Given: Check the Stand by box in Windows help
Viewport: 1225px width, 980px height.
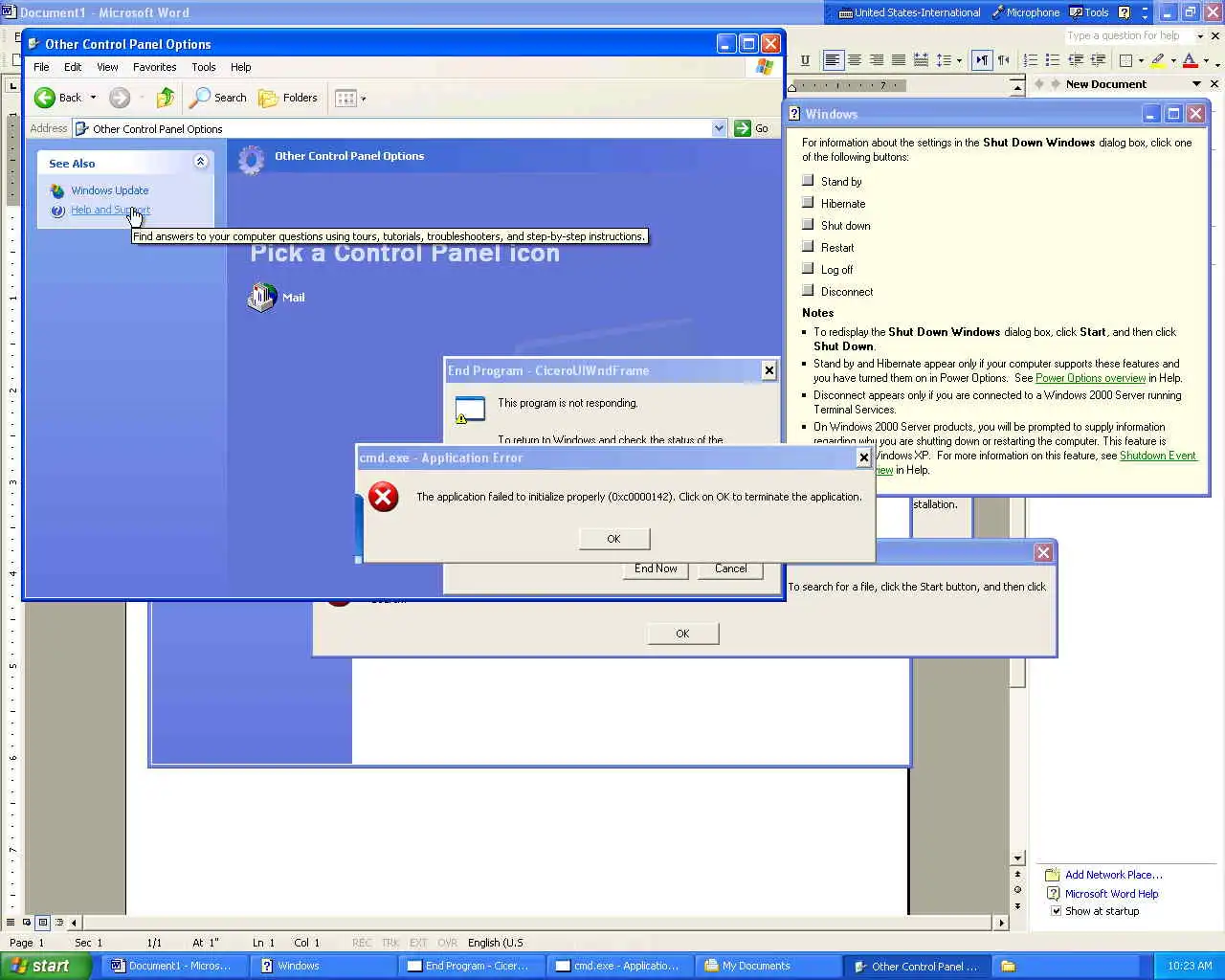Looking at the screenshot, I should (808, 180).
